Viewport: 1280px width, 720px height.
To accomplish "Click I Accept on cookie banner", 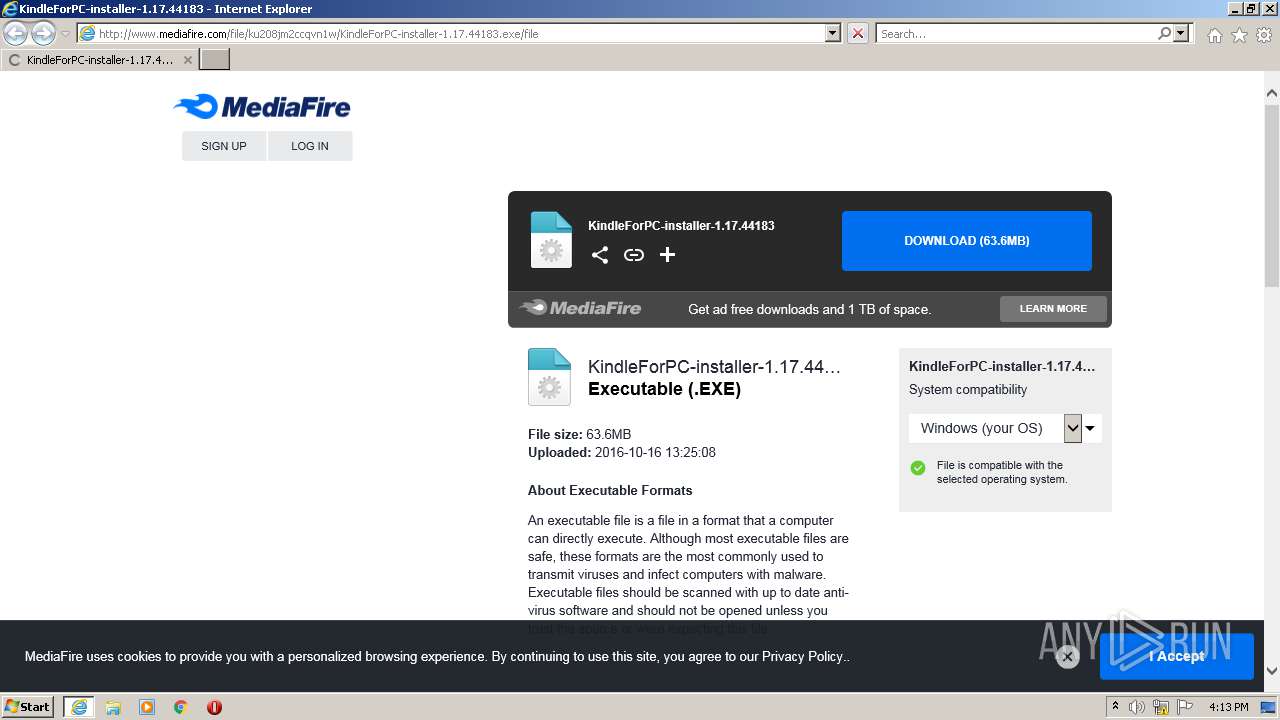I will pyautogui.click(x=1177, y=656).
